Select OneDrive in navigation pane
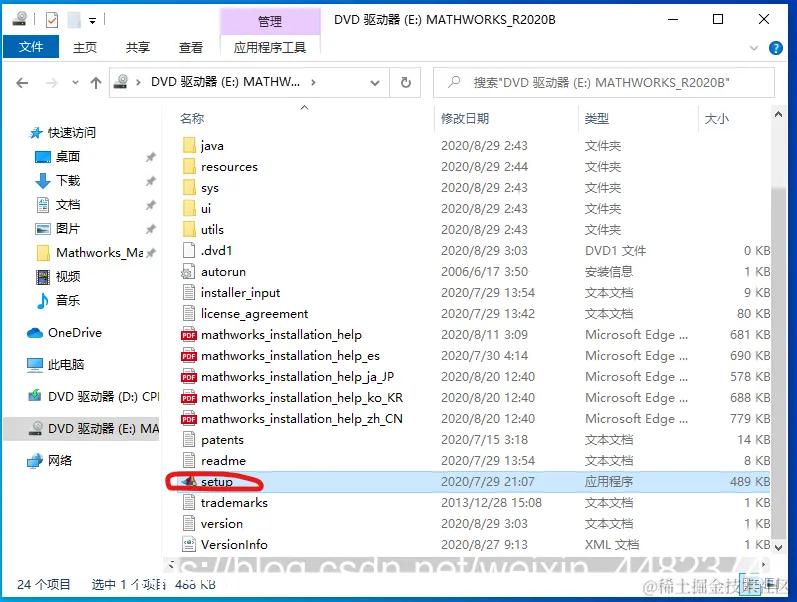 [x=75, y=333]
